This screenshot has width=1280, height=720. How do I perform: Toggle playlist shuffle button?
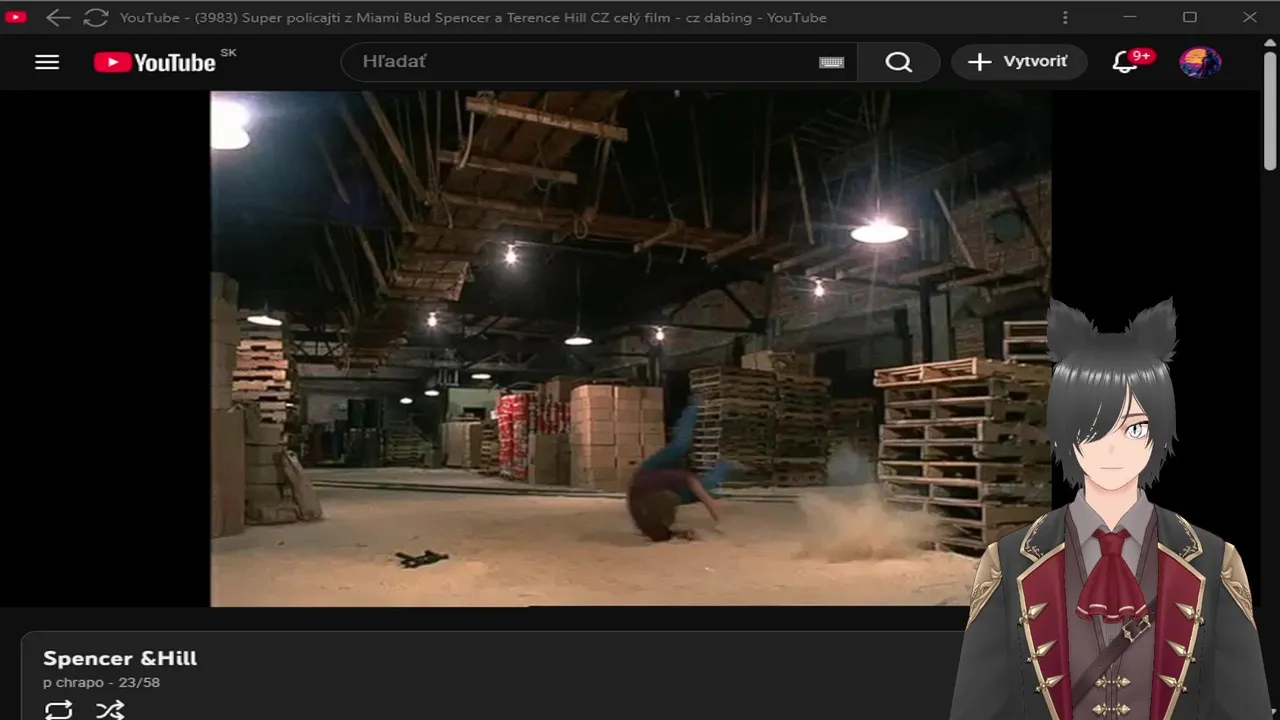point(110,710)
